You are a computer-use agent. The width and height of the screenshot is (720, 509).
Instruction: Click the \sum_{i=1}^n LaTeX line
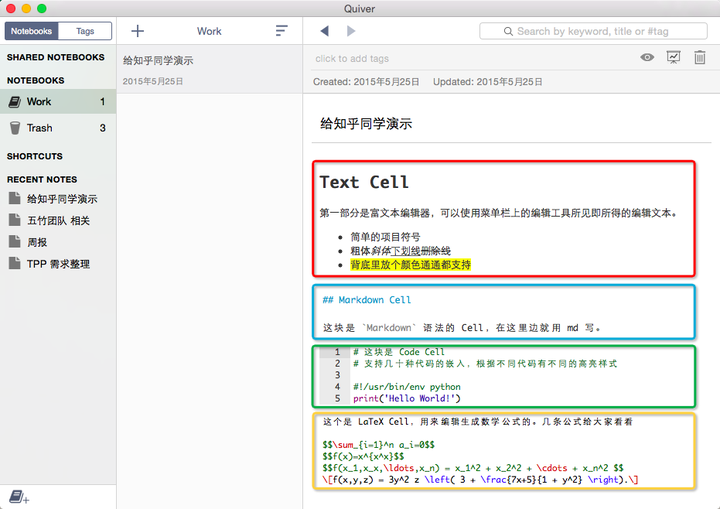coord(378,445)
